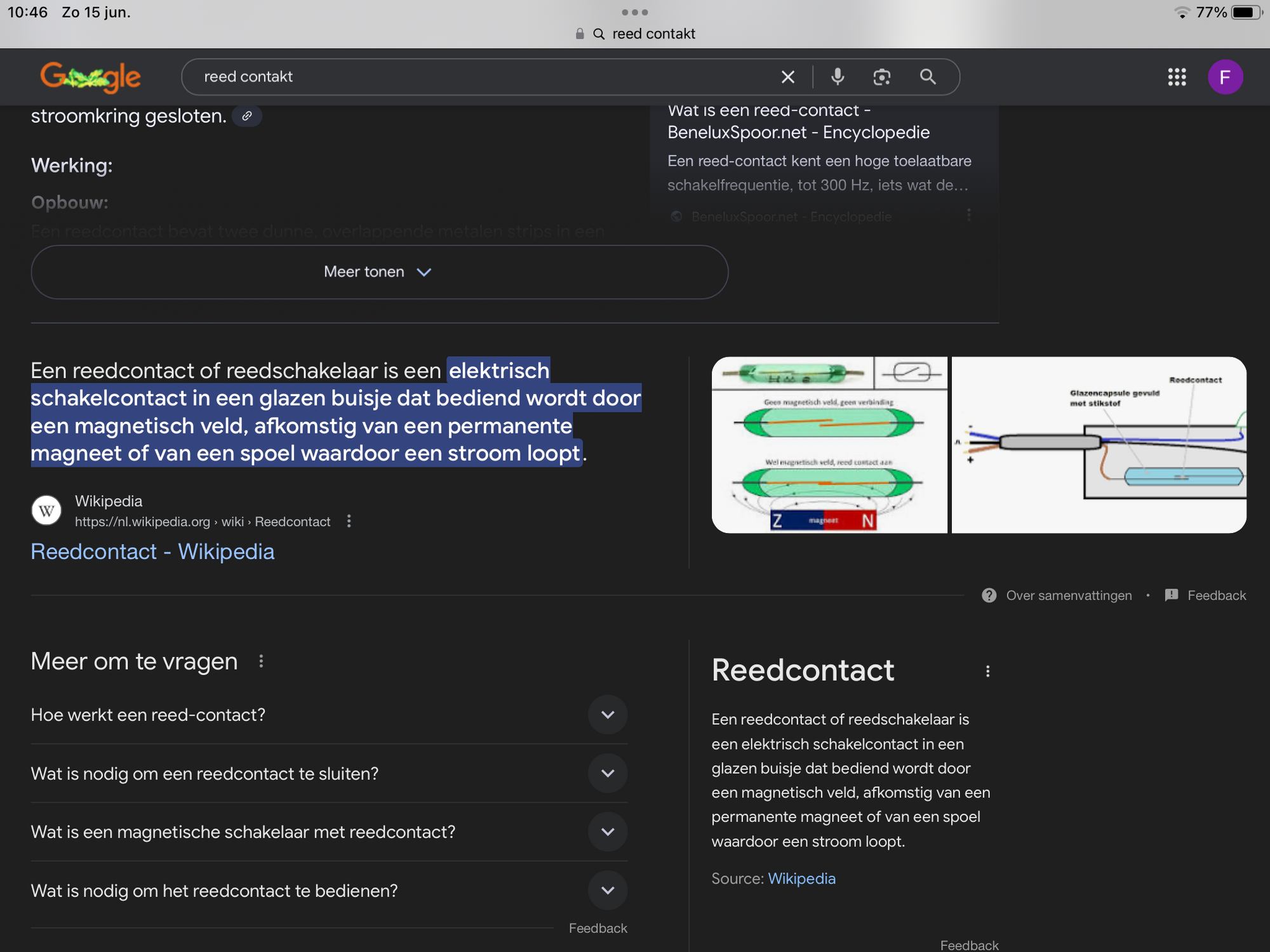Tap the three-dot browser menu at the top
Viewport: 1270px width, 952px height.
(x=635, y=12)
